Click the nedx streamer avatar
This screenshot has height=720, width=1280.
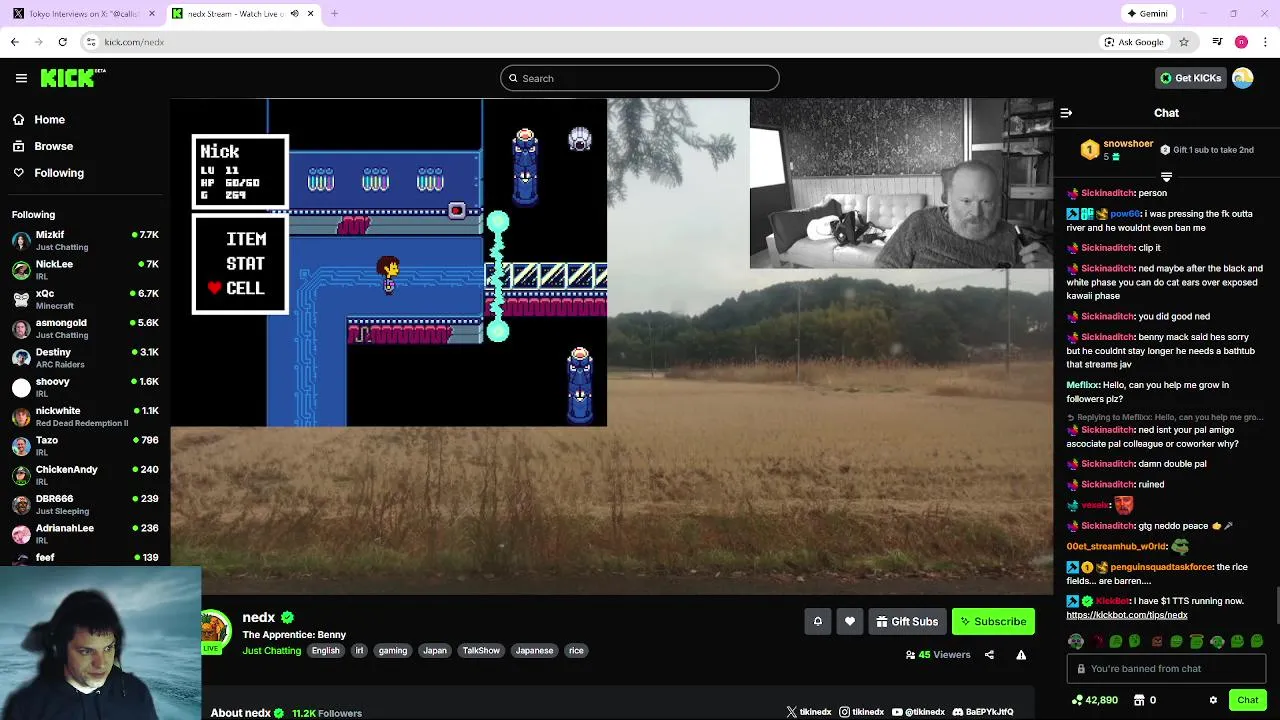(x=214, y=630)
